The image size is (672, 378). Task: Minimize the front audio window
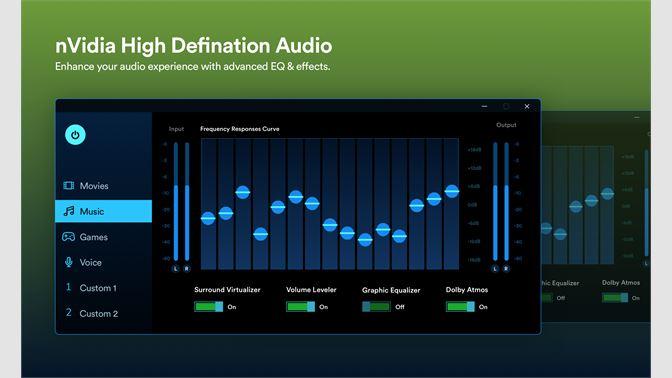pos(484,106)
